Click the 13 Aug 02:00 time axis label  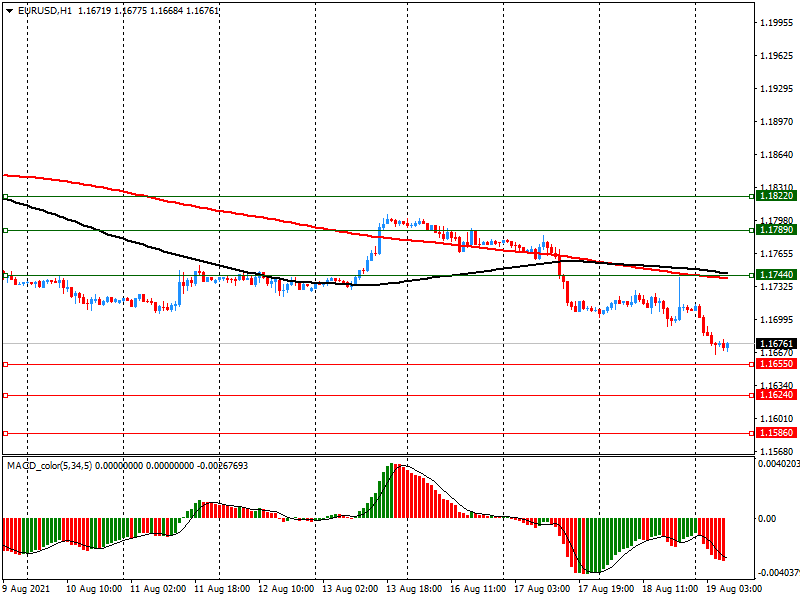click(x=350, y=589)
